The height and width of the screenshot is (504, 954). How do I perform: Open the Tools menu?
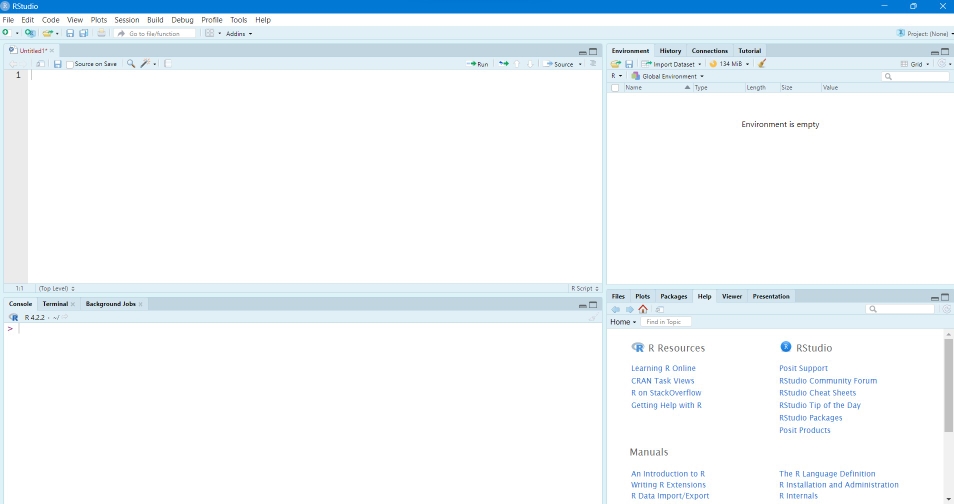coord(238,19)
